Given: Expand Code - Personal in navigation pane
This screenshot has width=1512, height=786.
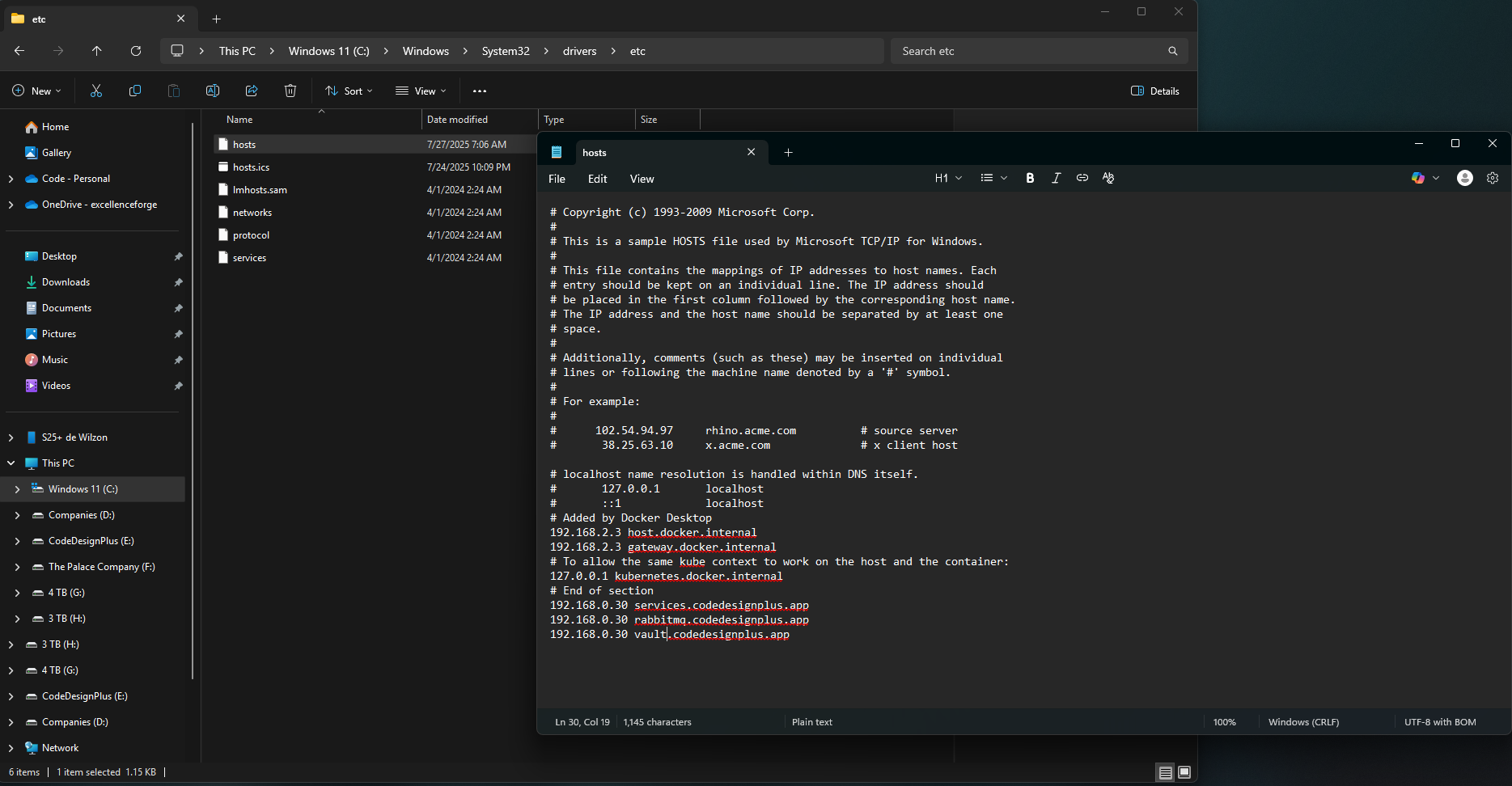Looking at the screenshot, I should click(x=11, y=179).
